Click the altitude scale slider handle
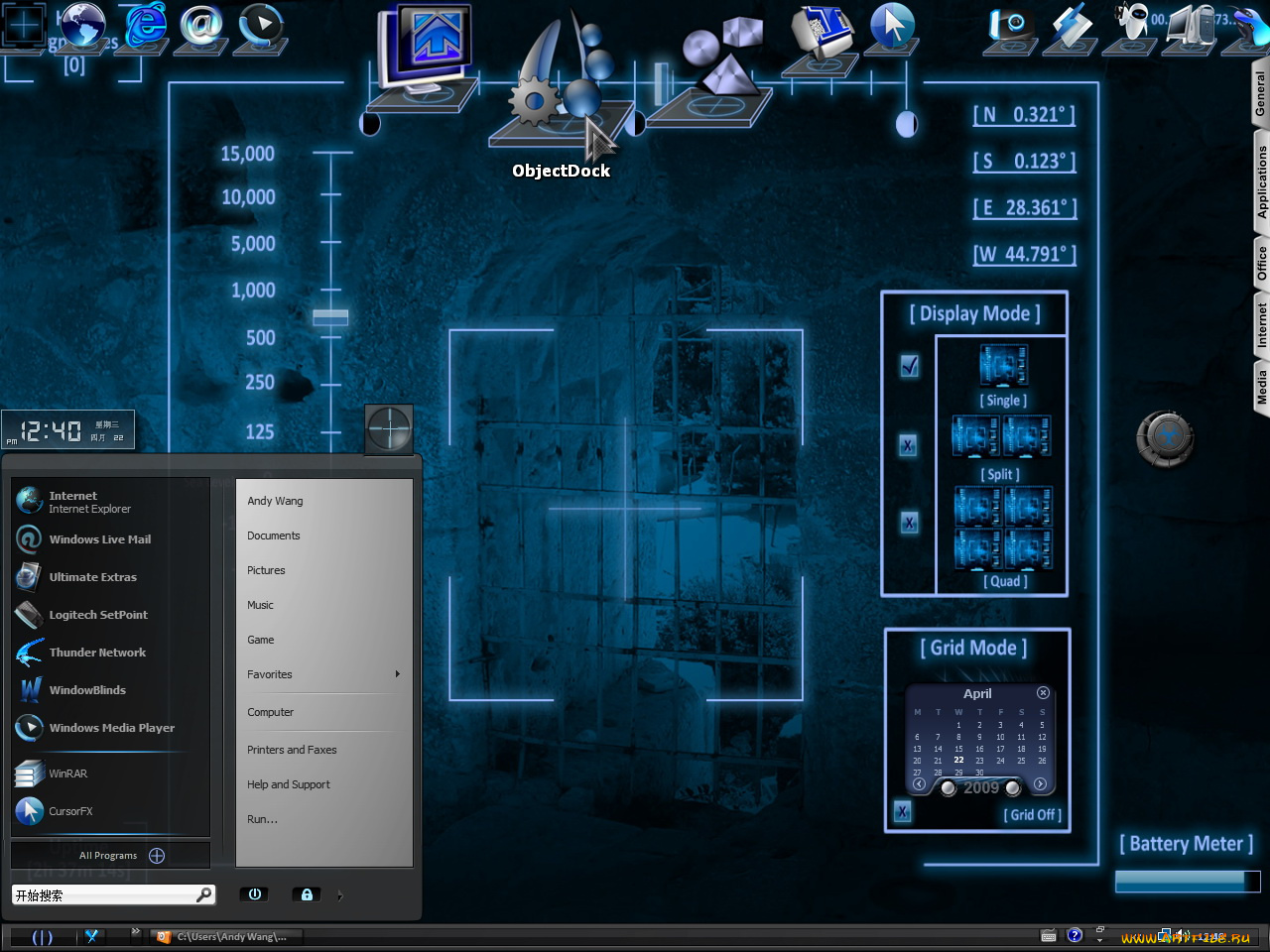 [x=330, y=317]
